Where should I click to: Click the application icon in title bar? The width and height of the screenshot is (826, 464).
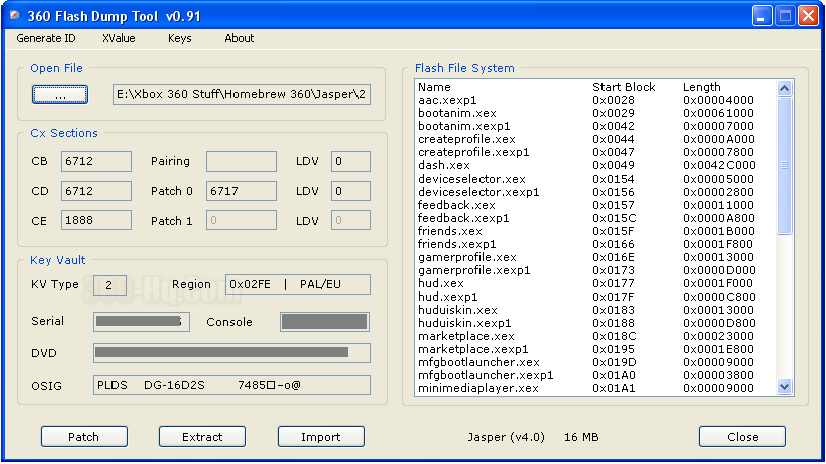tap(15, 16)
